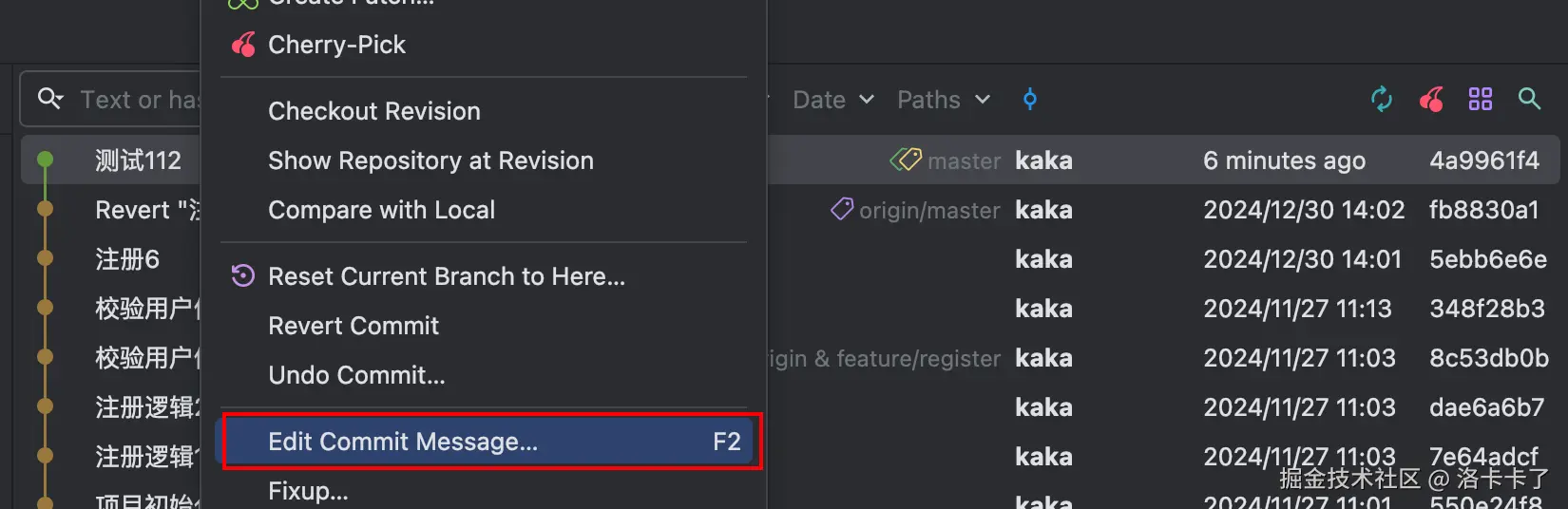Click the refresh log icon
The width and height of the screenshot is (1568, 509).
[1382, 99]
